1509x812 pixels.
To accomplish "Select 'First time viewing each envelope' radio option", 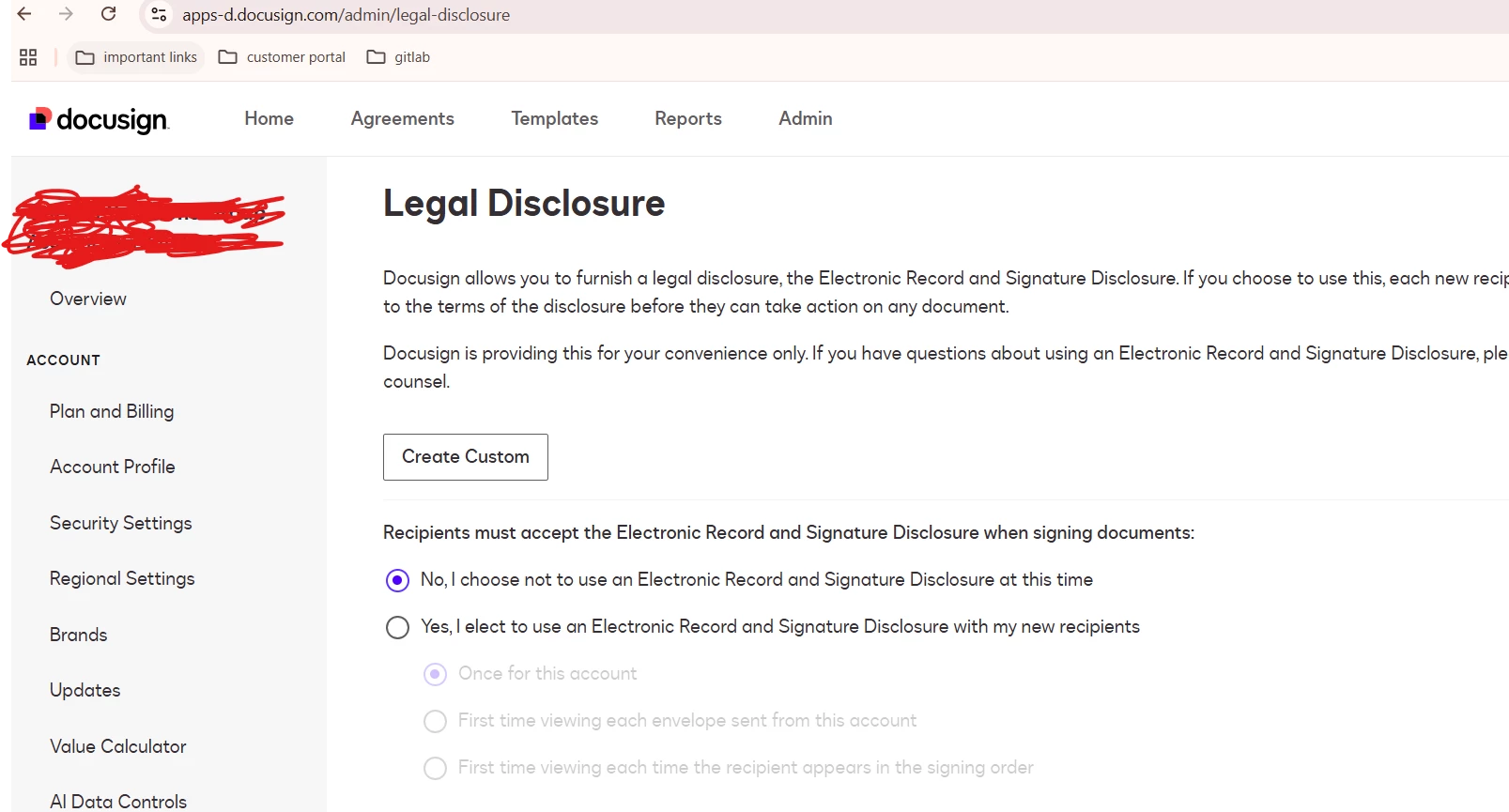I will [435, 721].
